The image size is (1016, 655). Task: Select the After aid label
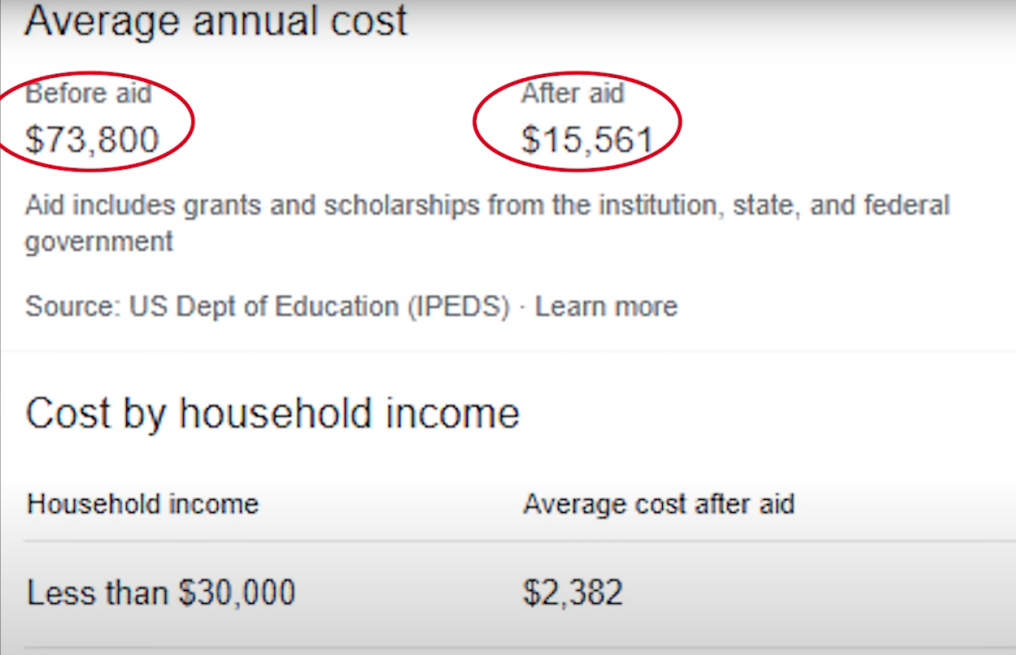[x=573, y=94]
